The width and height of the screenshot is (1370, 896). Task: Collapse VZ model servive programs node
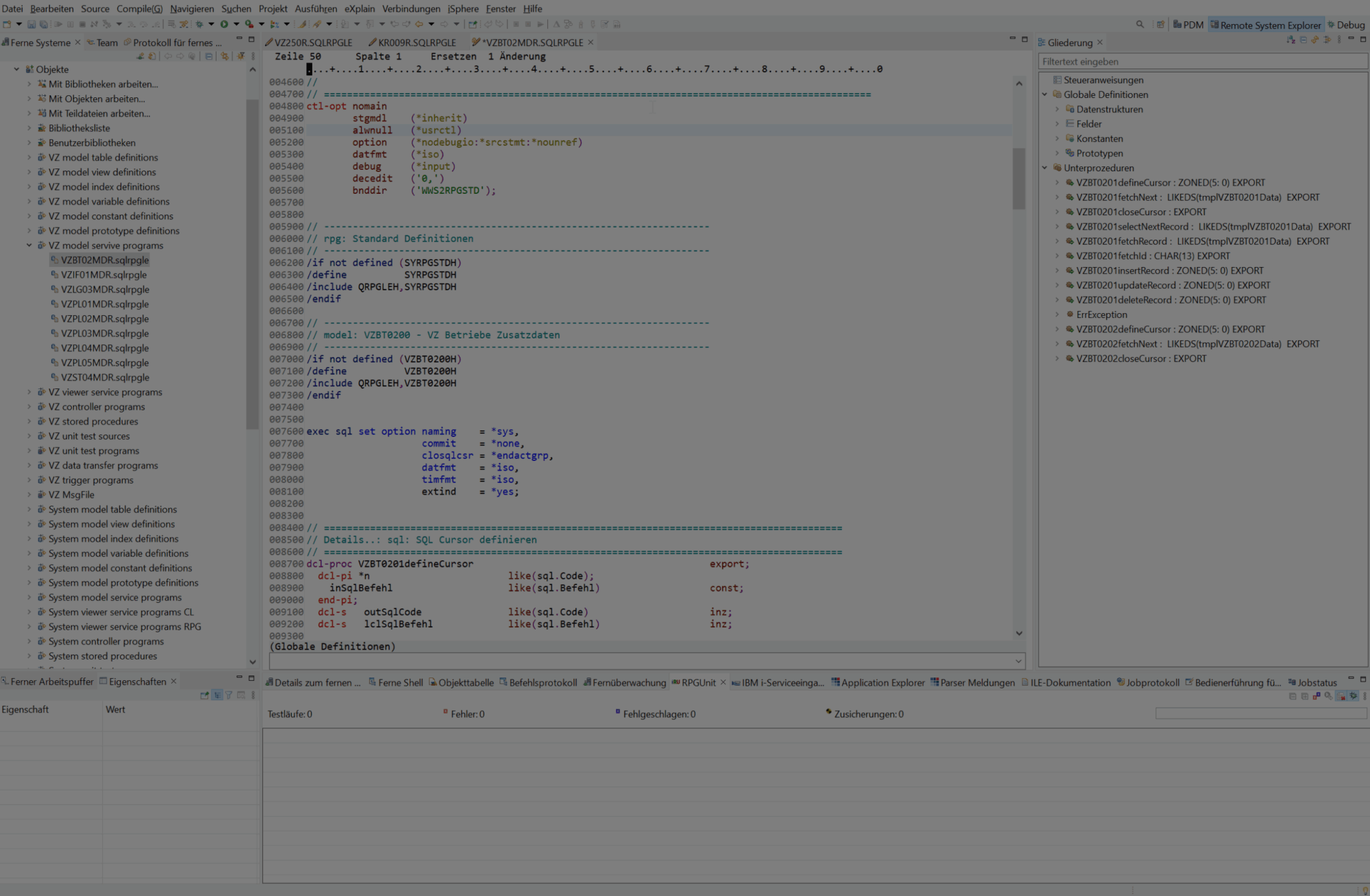[x=29, y=245]
